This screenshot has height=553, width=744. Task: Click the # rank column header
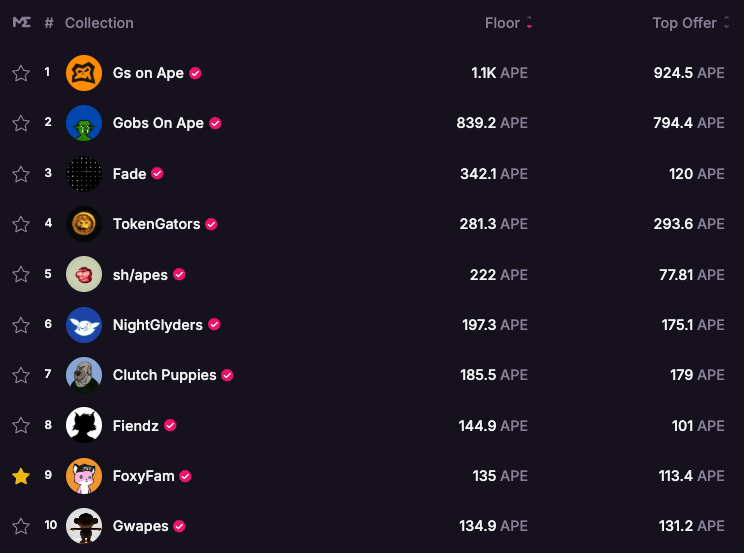coord(49,23)
